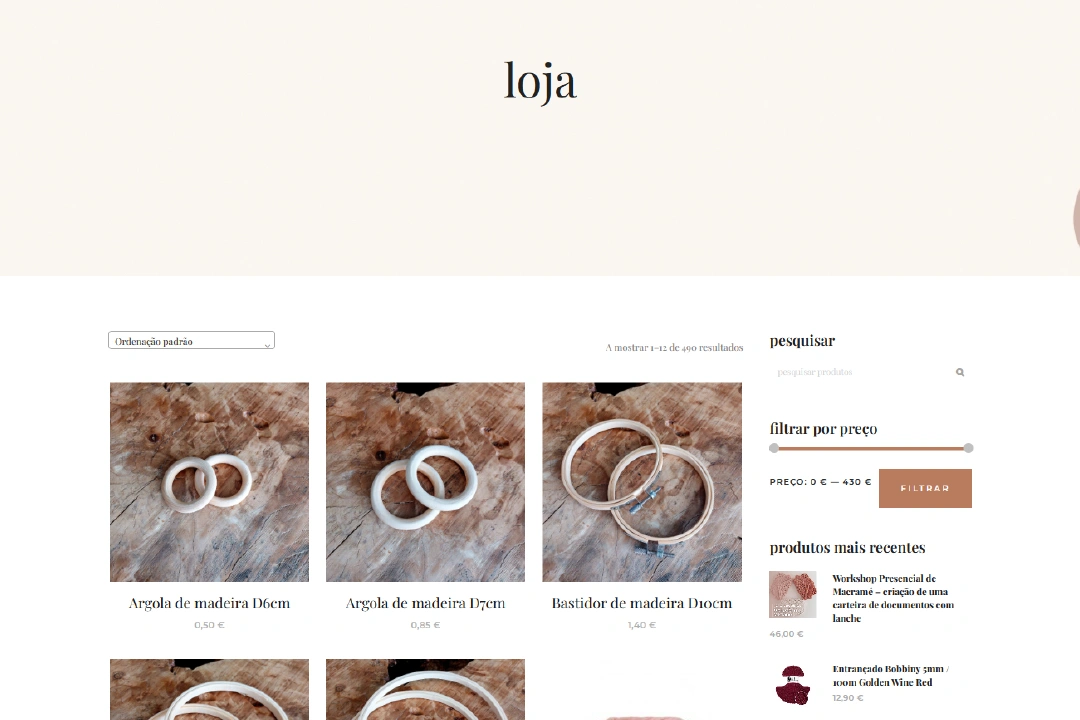Viewport: 1080px width, 720px height.
Task: Click the left handle of the price slider
Action: 774,449
